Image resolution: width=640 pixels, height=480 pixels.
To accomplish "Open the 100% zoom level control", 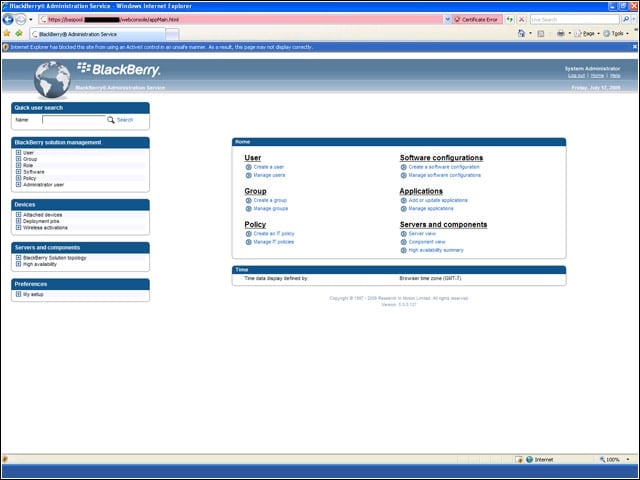I will click(614, 460).
